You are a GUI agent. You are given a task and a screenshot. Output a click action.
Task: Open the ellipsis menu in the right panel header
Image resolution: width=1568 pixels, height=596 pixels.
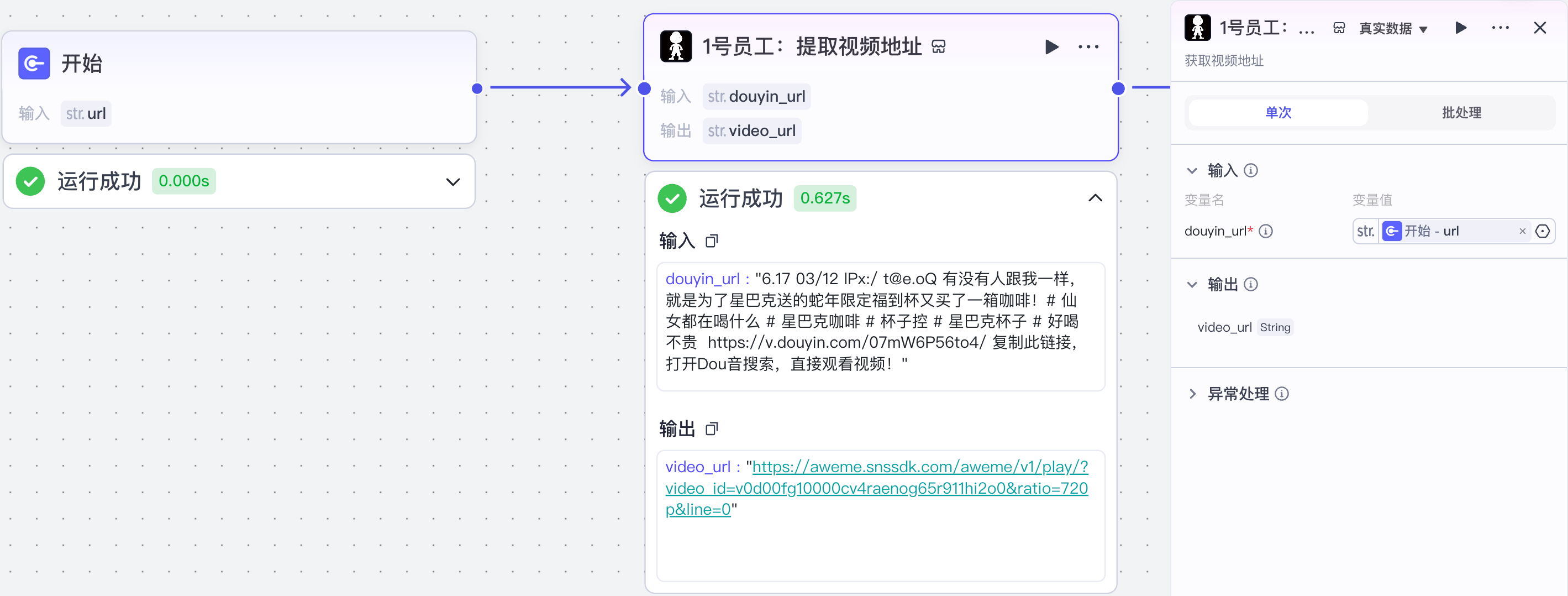(x=1501, y=28)
